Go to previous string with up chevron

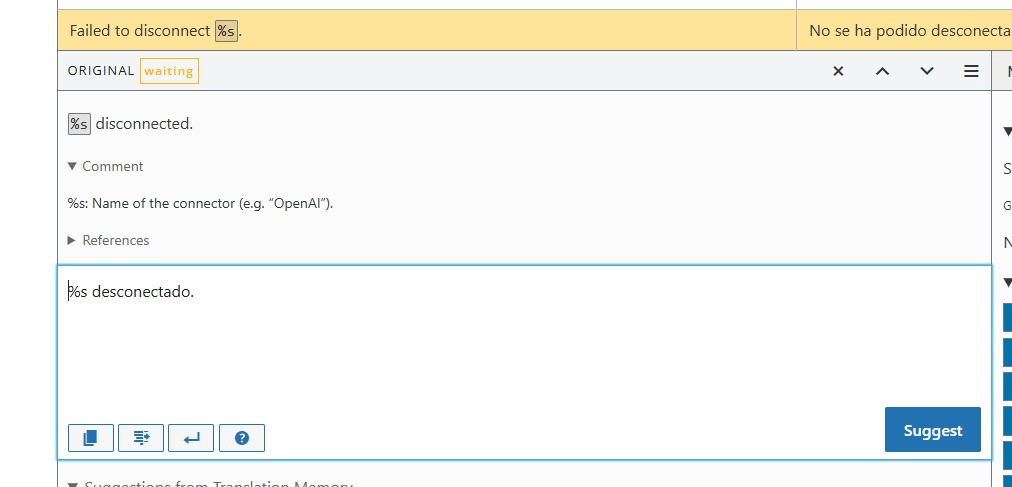(x=882, y=71)
